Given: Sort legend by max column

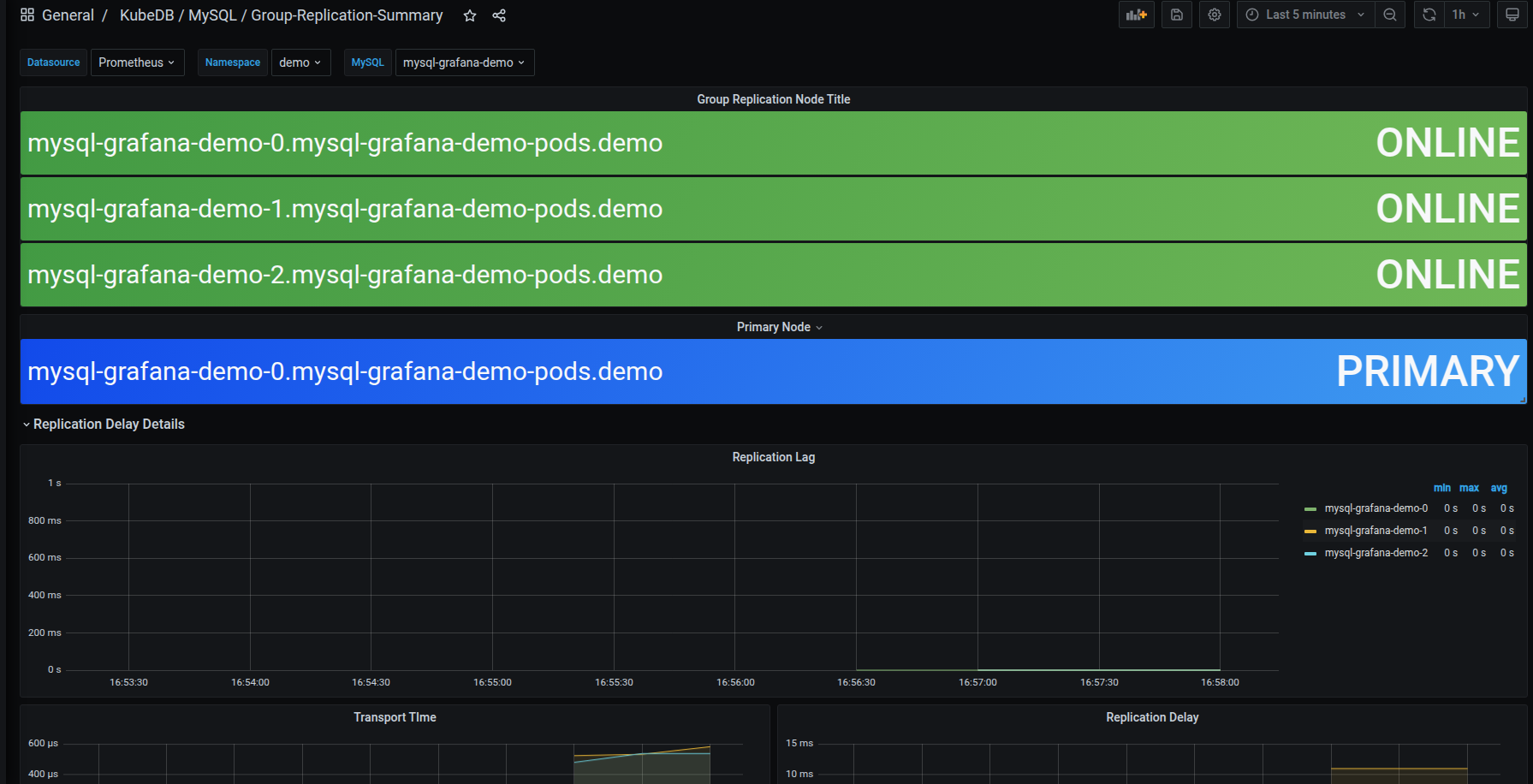Looking at the screenshot, I should pyautogui.click(x=1470, y=488).
